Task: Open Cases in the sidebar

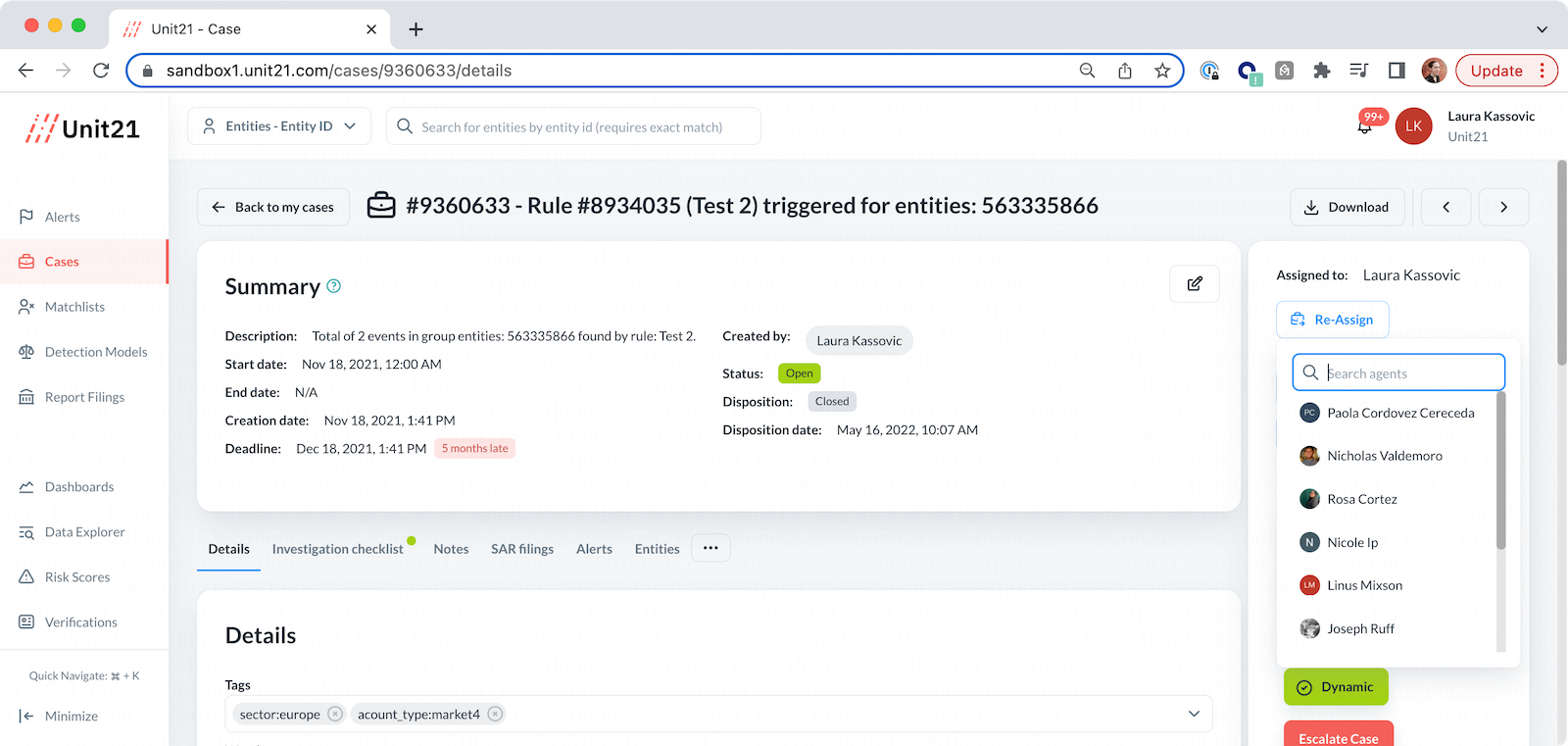Action: pyautogui.click(x=83, y=262)
